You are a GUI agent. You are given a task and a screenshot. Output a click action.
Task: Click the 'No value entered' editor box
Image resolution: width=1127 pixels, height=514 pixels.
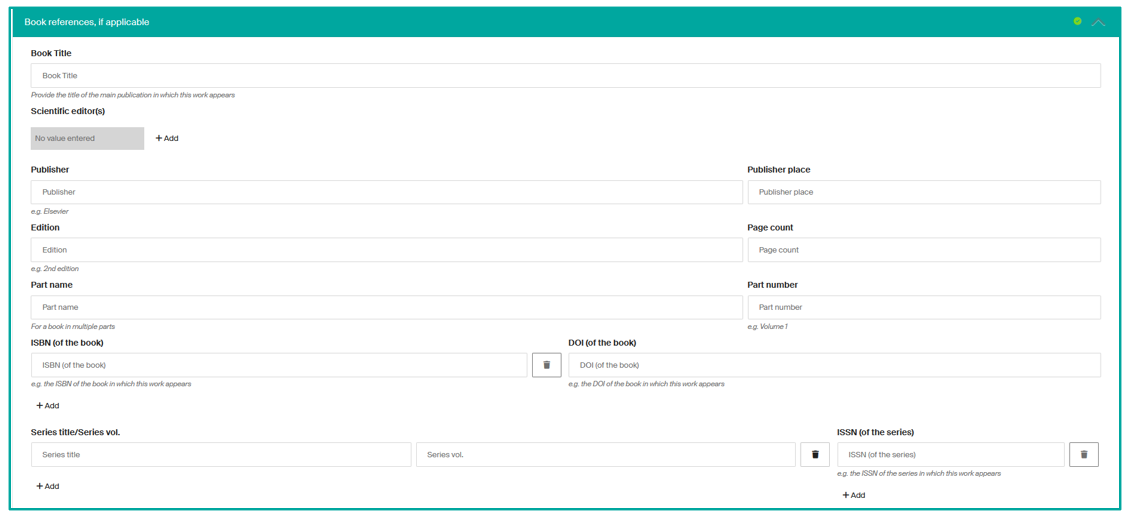tap(87, 138)
